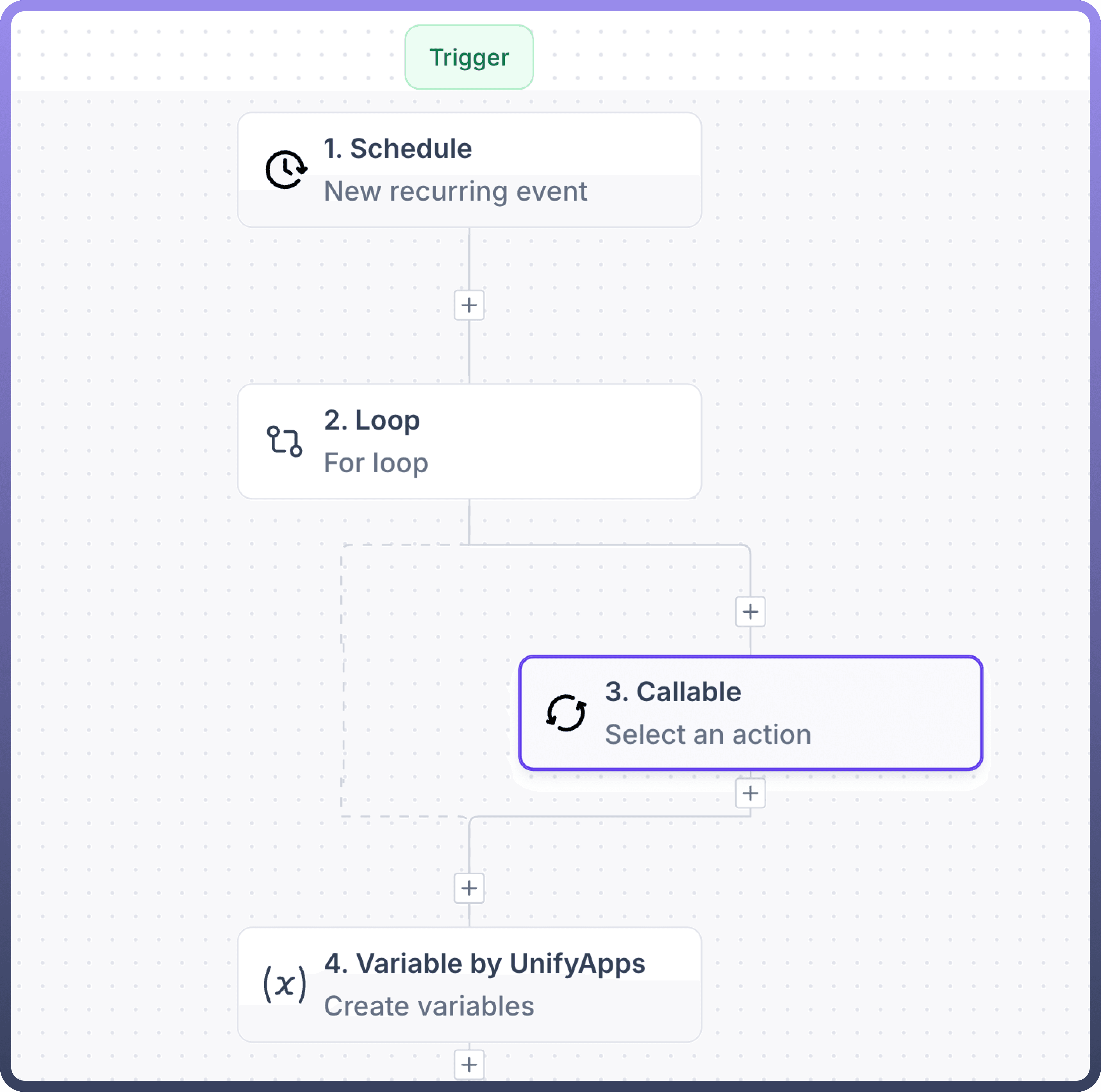Click "Select an action" in Callable step
Viewport: 1101px width, 1092px height.
(x=708, y=735)
